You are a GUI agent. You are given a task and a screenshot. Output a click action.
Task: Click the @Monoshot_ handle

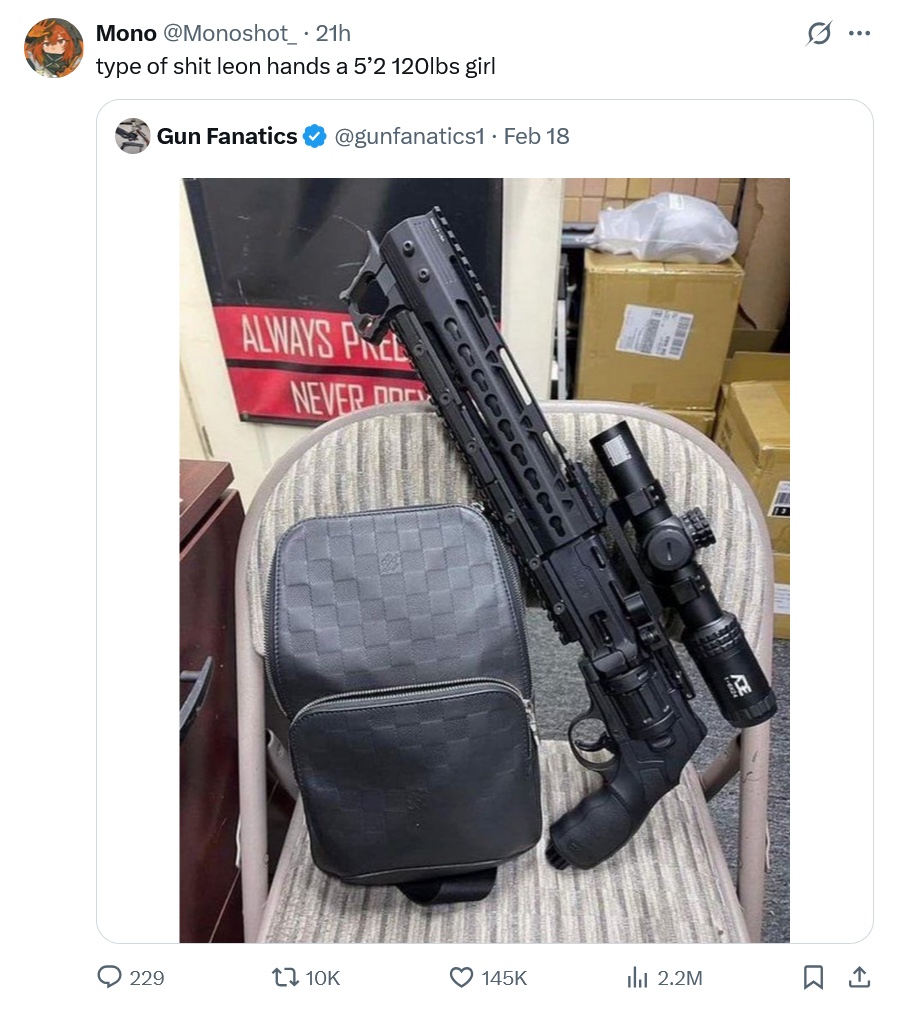click(229, 33)
